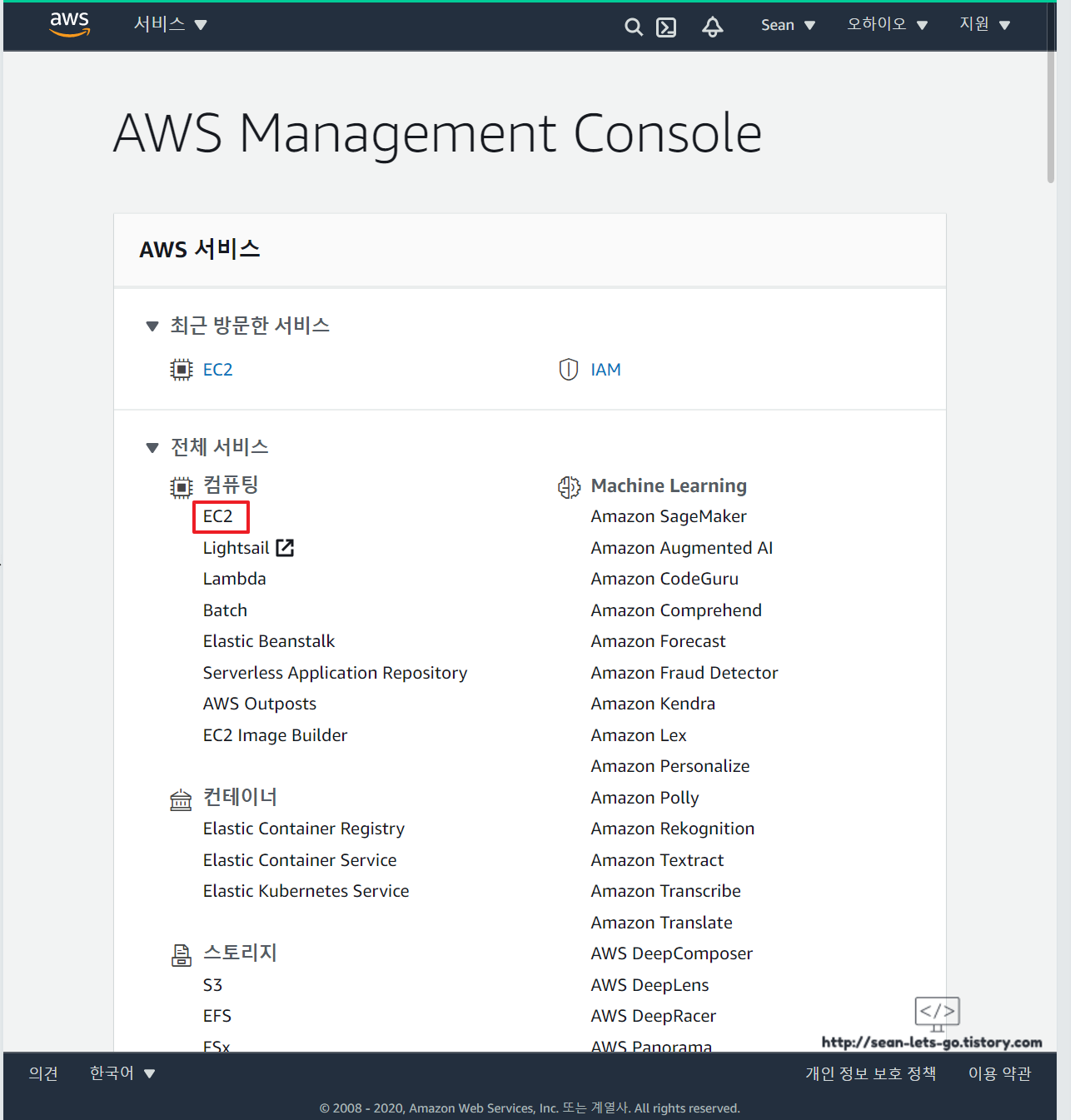Click the EC2 chip icon under recent services
Screen dimensions: 1075x1120
click(x=181, y=370)
